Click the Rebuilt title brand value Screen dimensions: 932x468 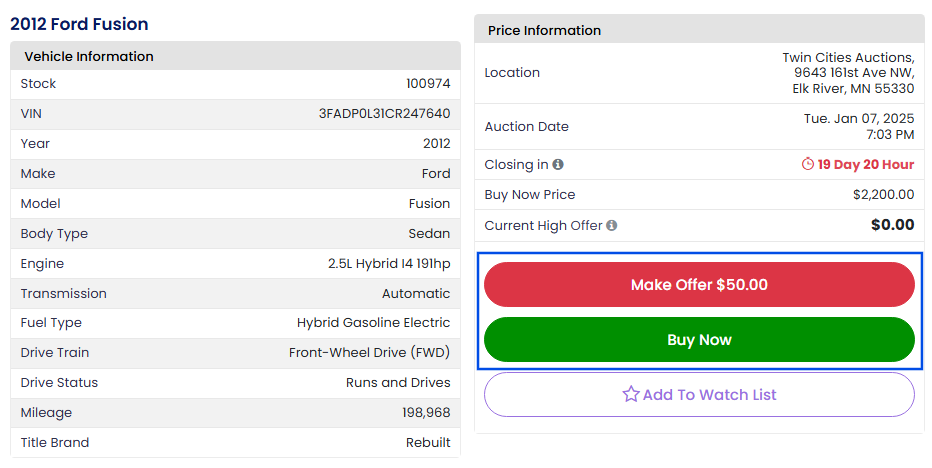(428, 443)
